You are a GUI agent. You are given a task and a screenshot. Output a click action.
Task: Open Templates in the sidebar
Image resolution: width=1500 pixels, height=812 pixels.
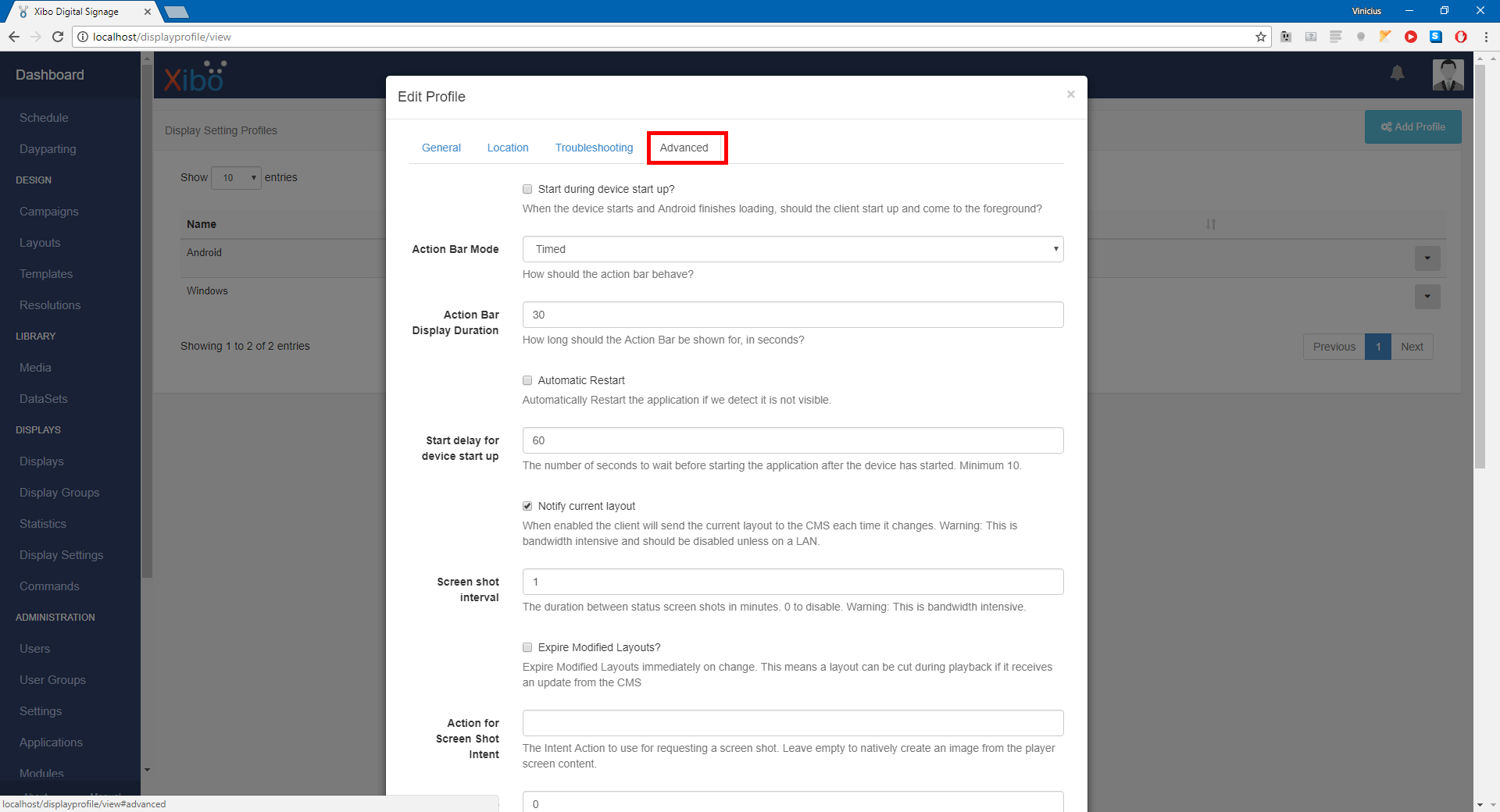(46, 274)
